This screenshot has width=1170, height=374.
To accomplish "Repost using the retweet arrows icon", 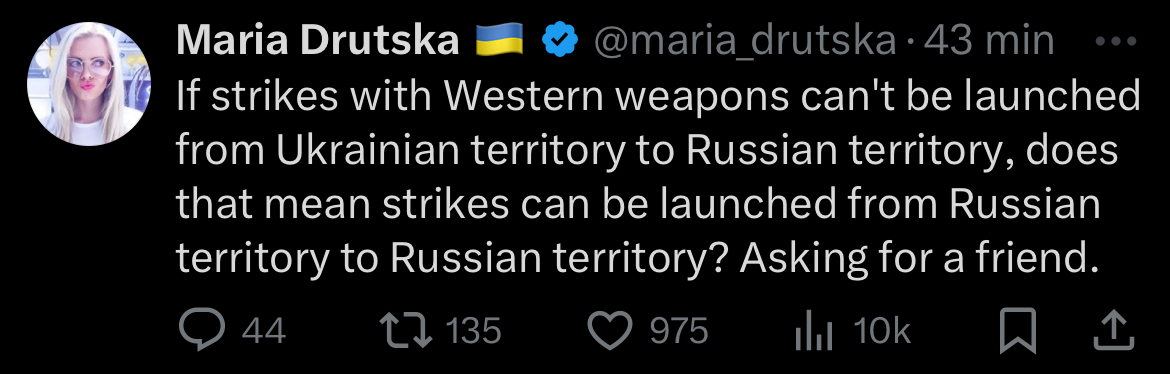I will (407, 330).
